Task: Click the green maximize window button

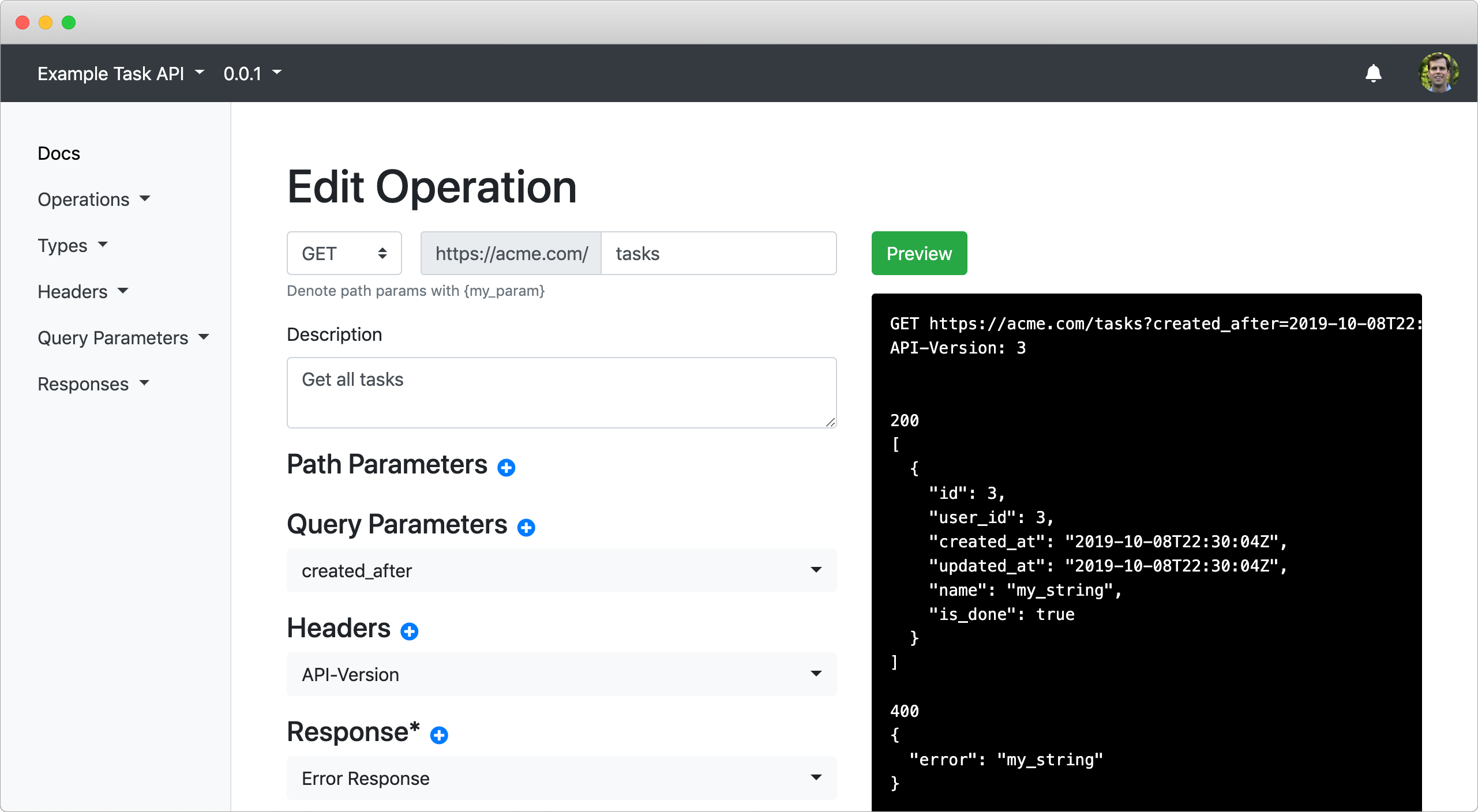Action: click(x=69, y=22)
